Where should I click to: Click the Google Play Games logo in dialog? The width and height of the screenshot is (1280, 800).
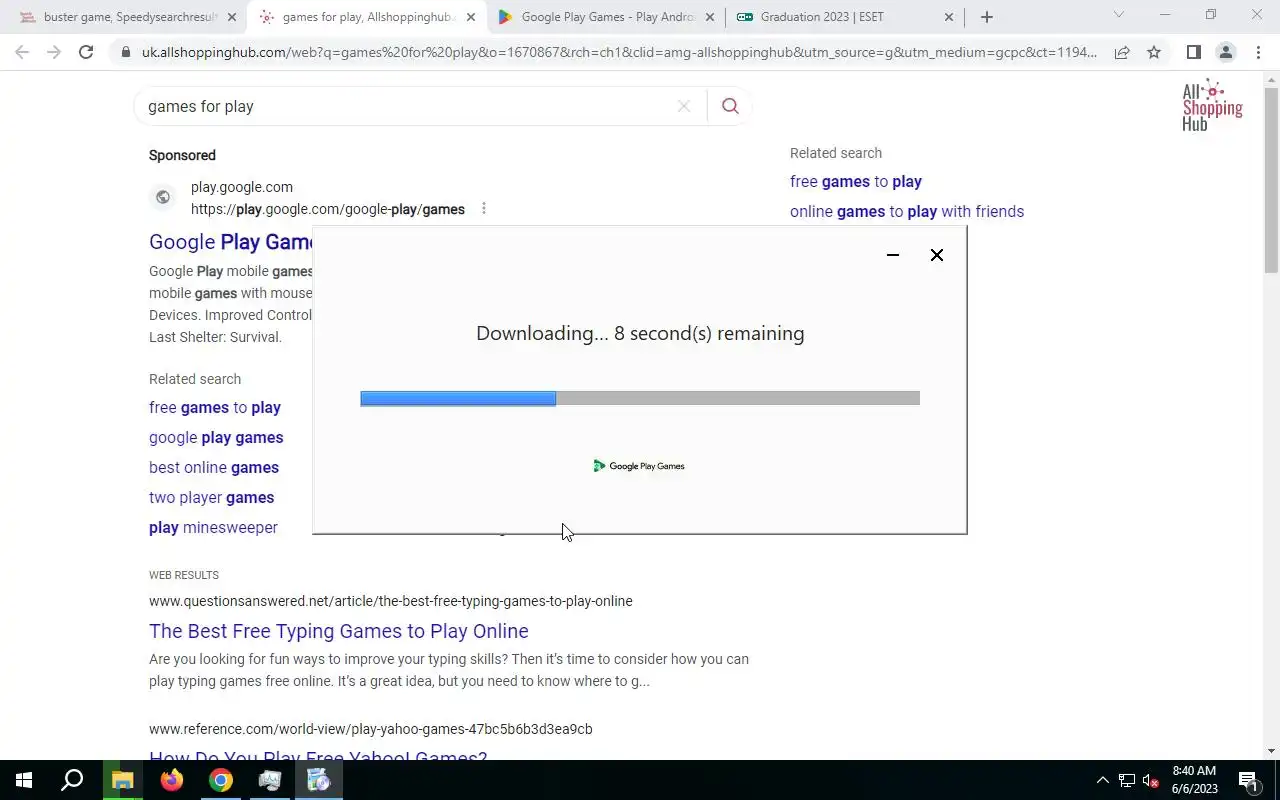(639, 466)
